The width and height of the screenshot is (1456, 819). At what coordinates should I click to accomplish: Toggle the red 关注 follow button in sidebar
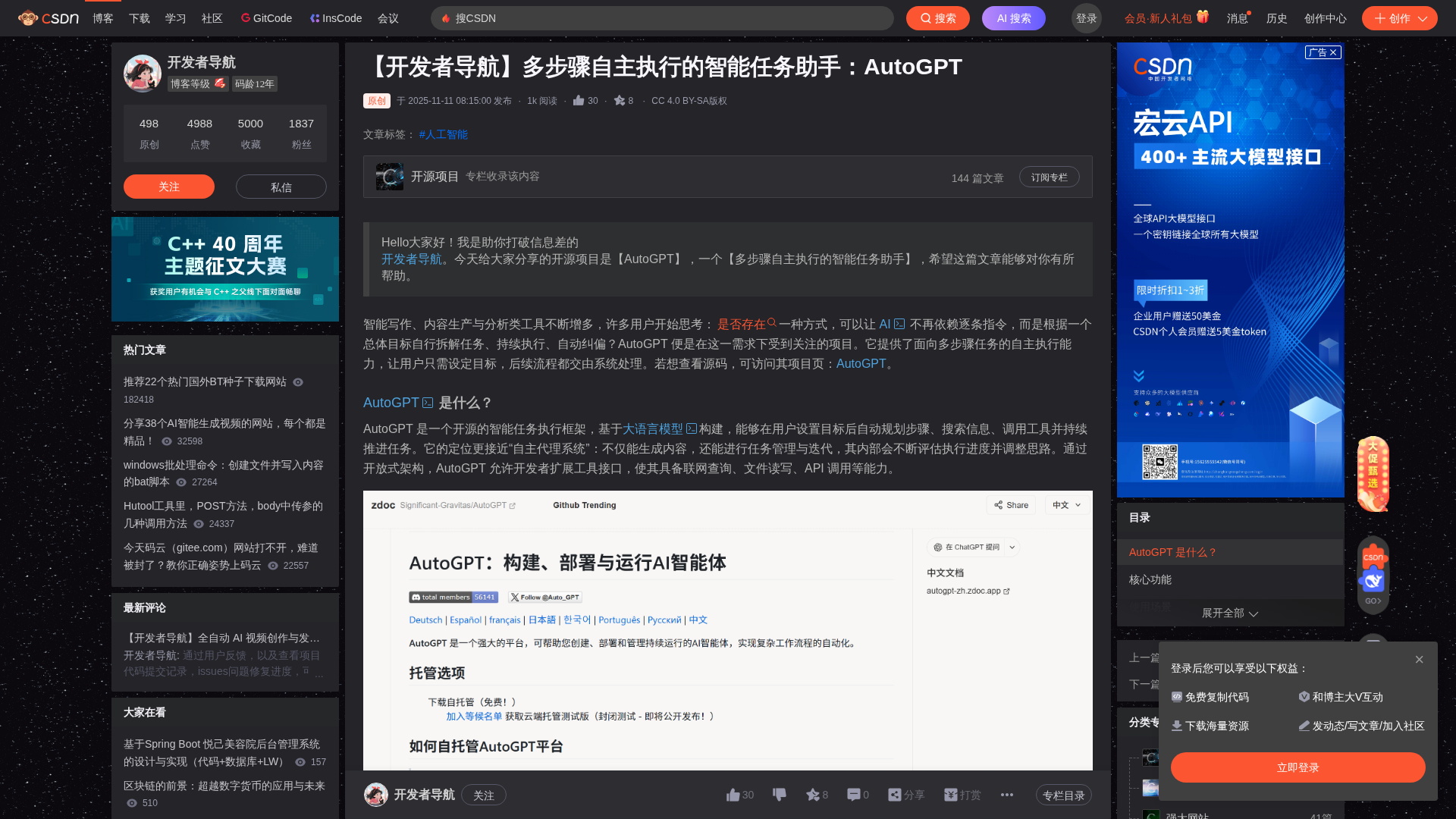[x=168, y=187]
